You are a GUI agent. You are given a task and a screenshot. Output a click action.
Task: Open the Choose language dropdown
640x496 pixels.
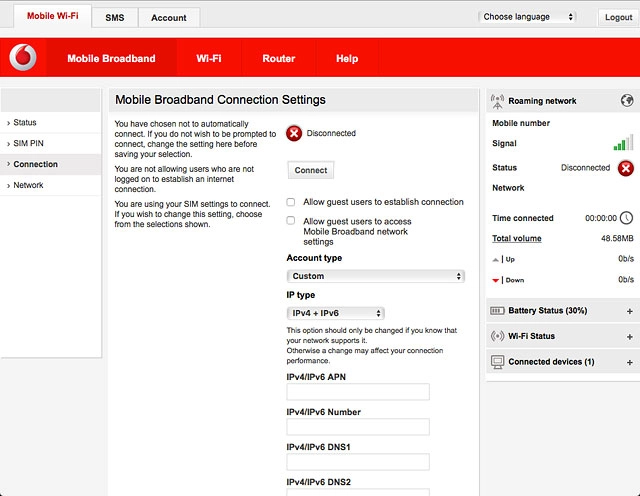pos(528,17)
